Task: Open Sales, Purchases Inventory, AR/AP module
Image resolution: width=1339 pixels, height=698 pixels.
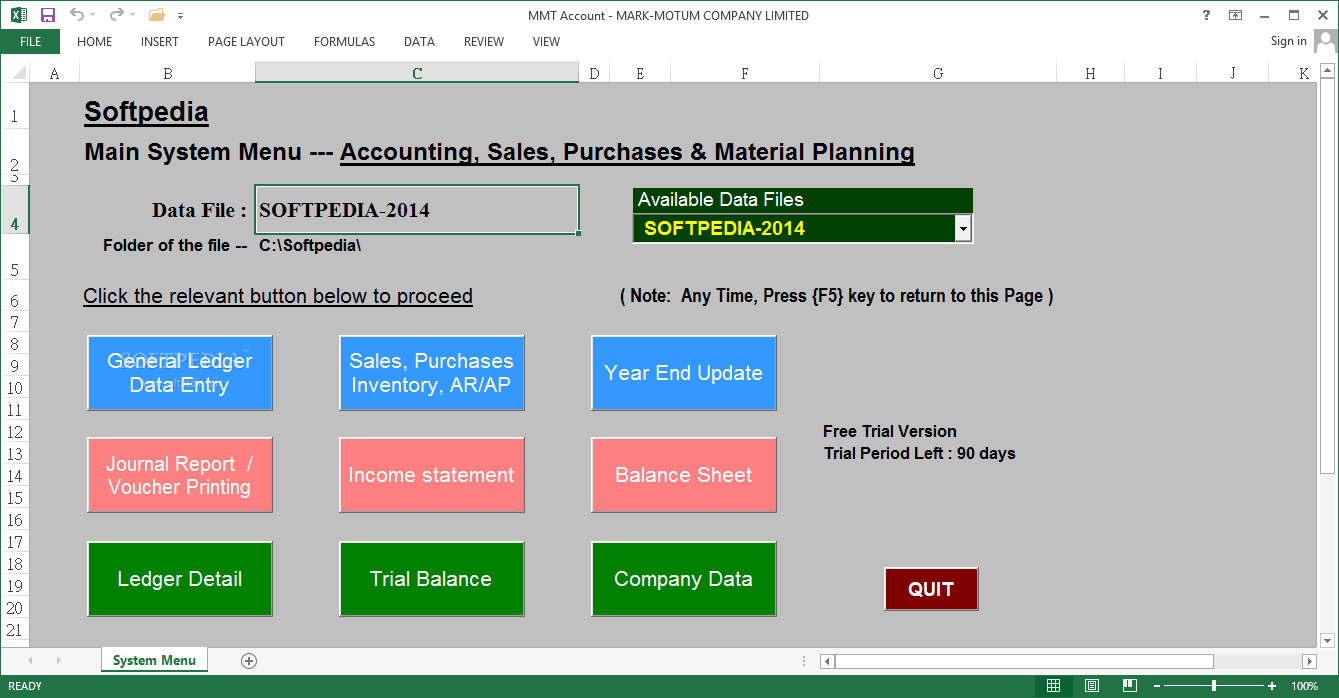Action: [x=432, y=373]
